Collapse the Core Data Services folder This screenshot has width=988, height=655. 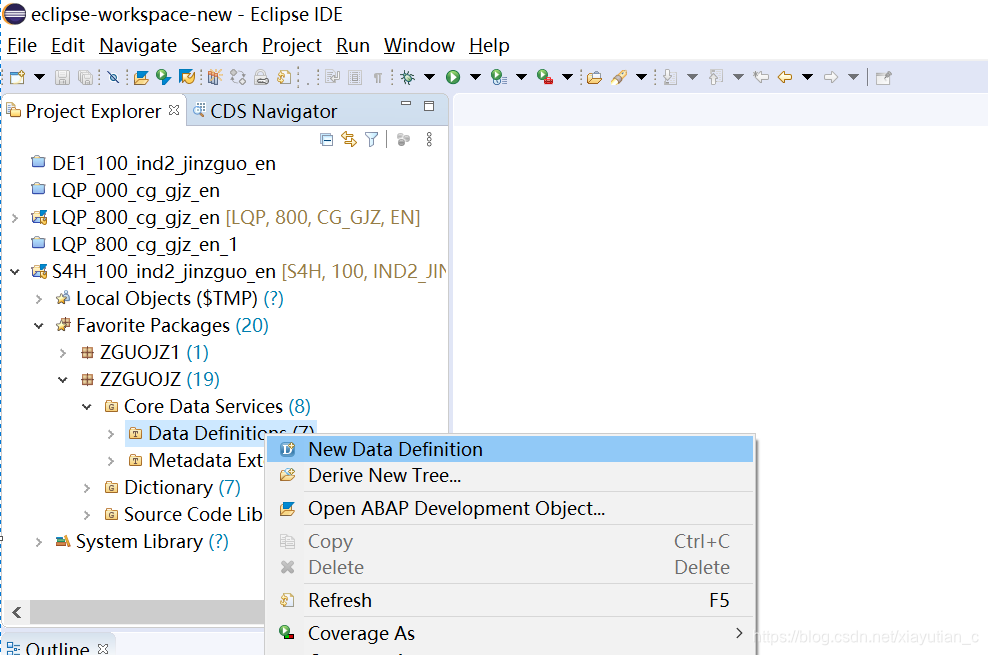pyautogui.click(x=87, y=407)
